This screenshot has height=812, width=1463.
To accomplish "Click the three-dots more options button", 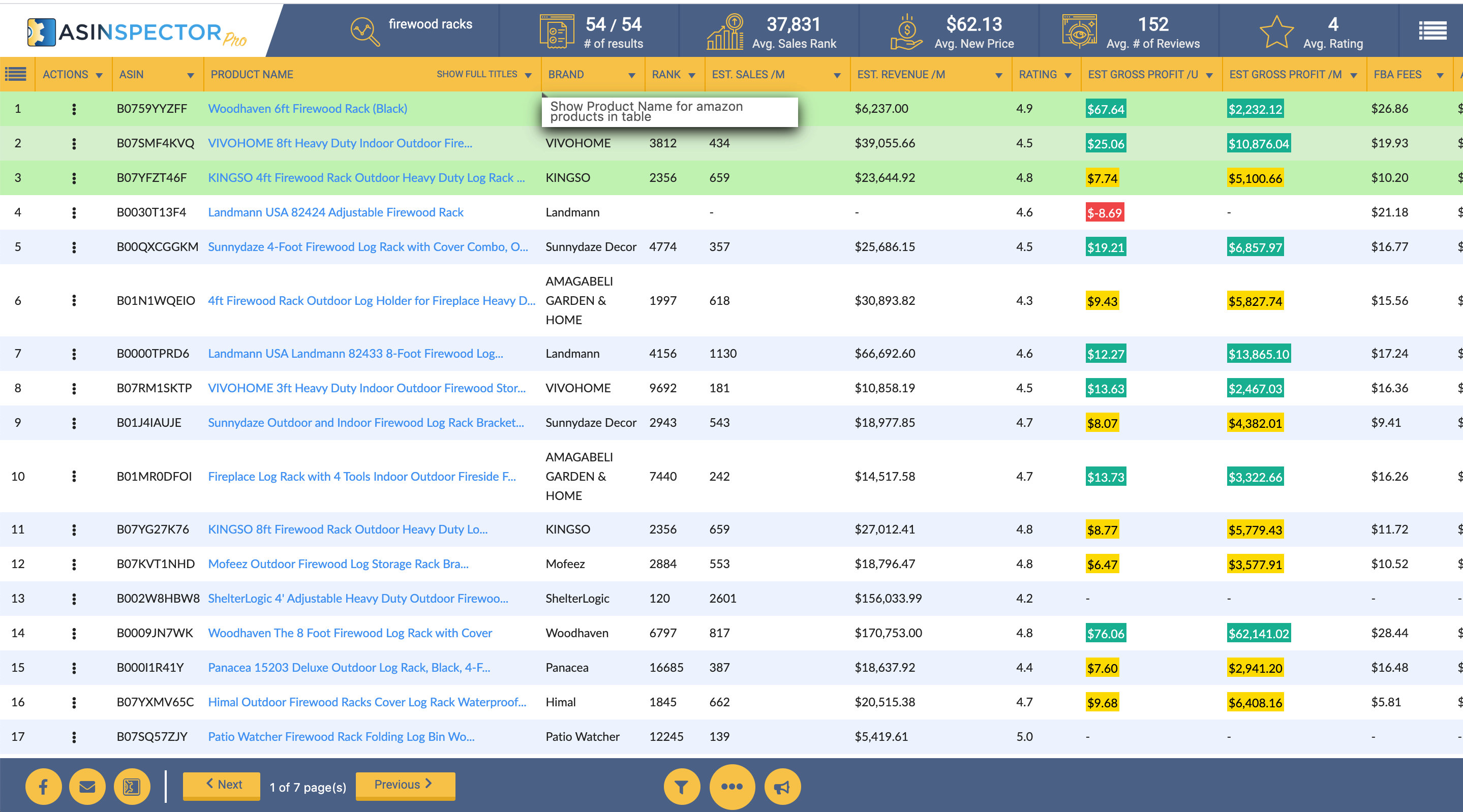I will click(x=731, y=787).
